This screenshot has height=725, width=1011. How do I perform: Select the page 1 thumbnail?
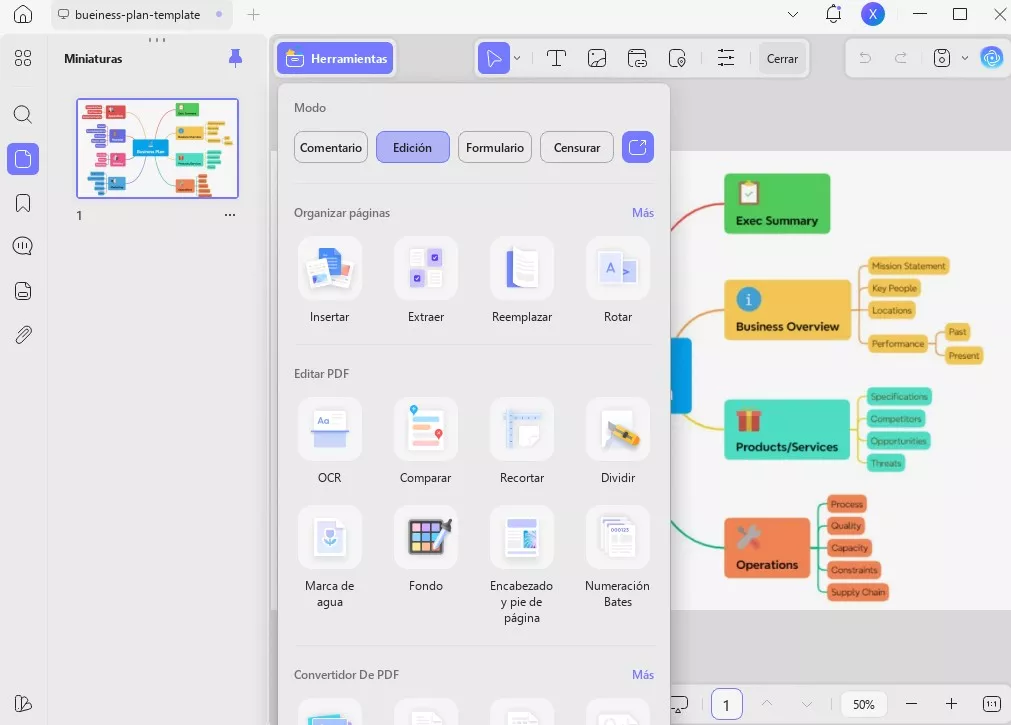(158, 148)
